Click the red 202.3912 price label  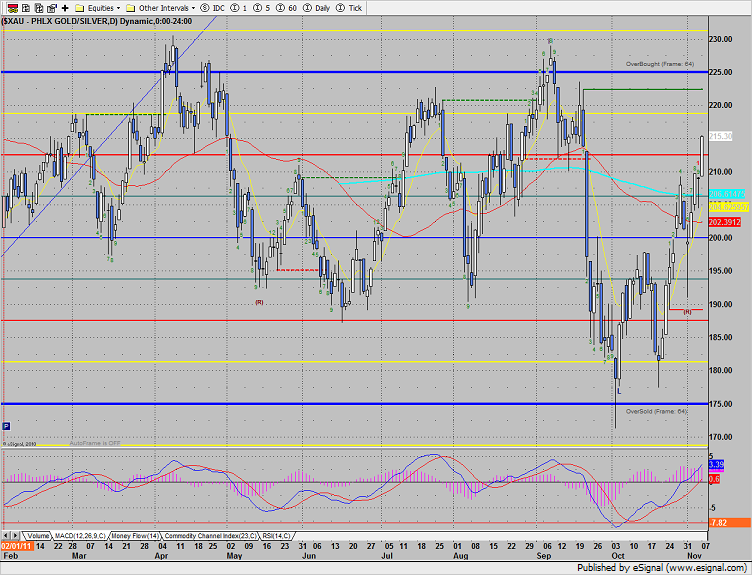click(x=725, y=222)
